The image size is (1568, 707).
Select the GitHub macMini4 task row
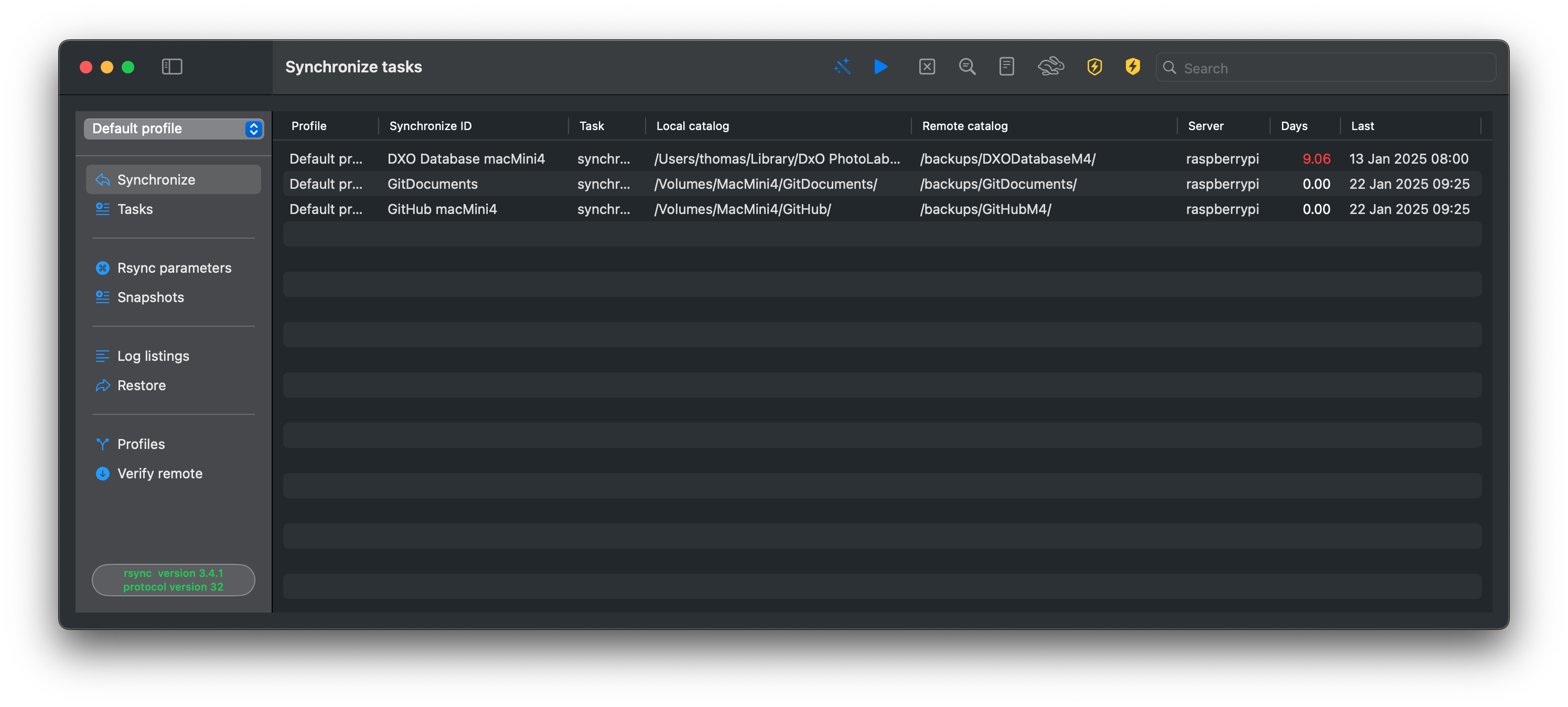pos(882,209)
